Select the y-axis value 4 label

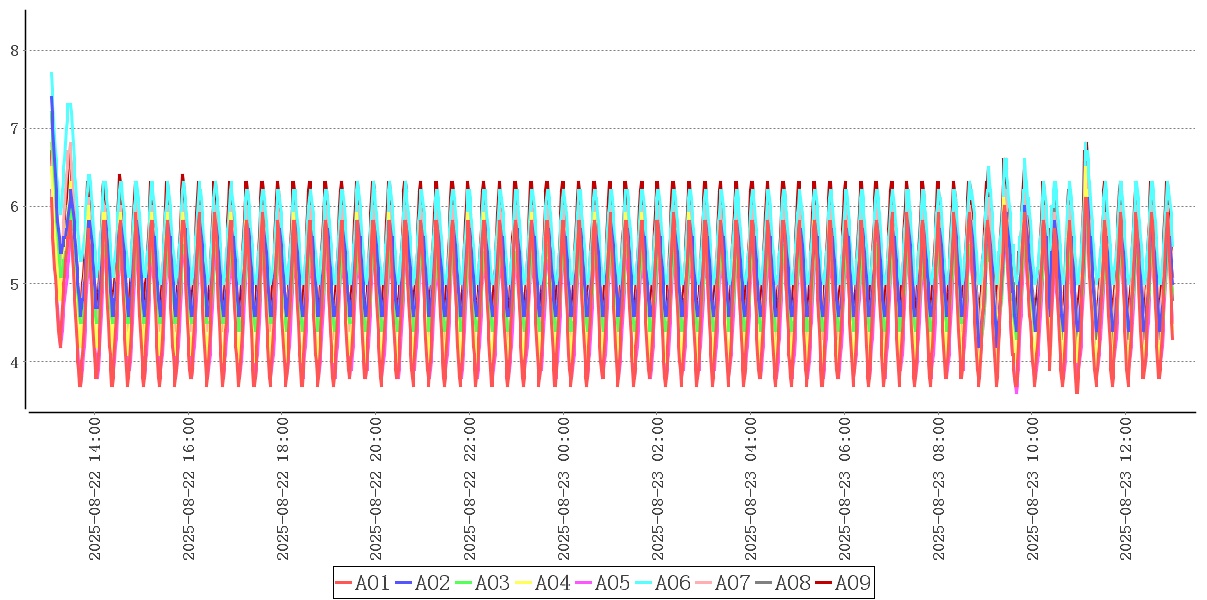(x=14, y=362)
